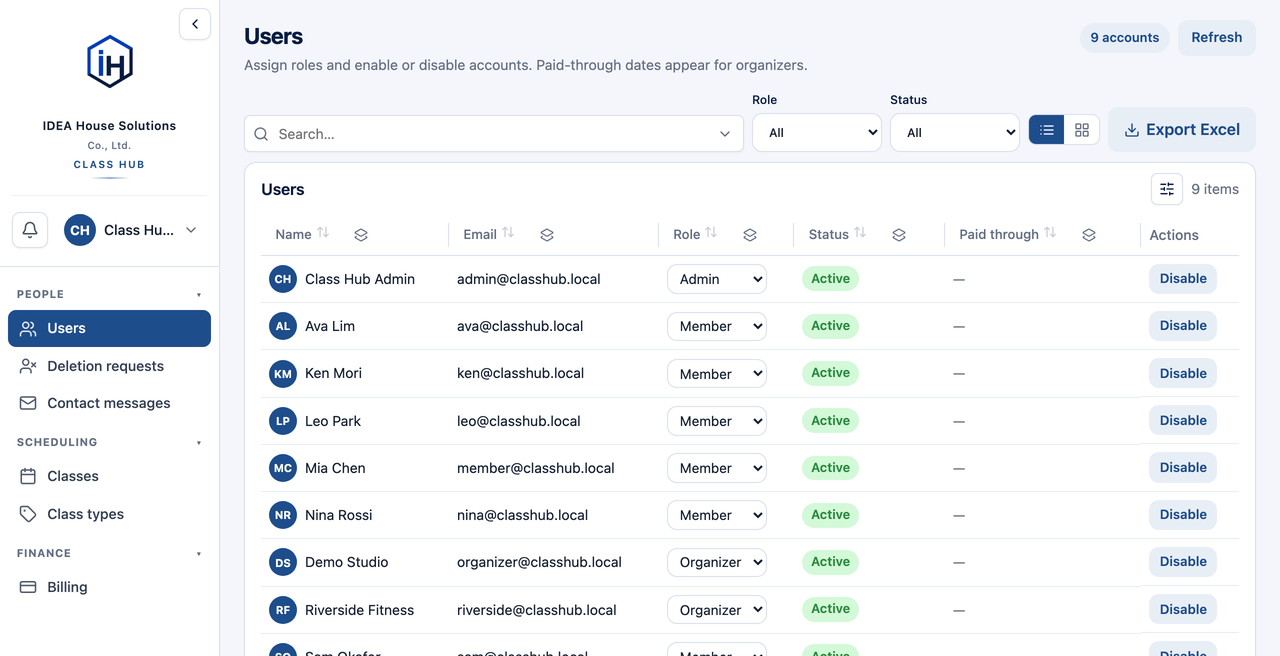Open the Class Hub account dropdown
The width and height of the screenshot is (1280, 656).
point(132,230)
